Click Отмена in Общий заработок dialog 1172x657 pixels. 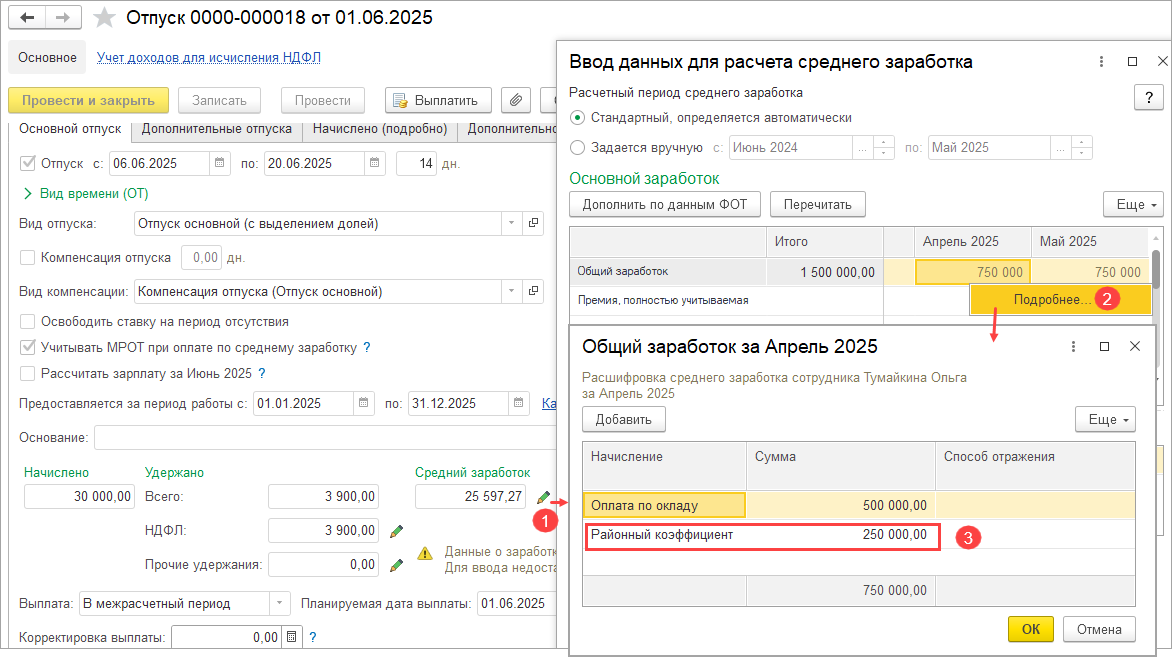coord(1099,629)
